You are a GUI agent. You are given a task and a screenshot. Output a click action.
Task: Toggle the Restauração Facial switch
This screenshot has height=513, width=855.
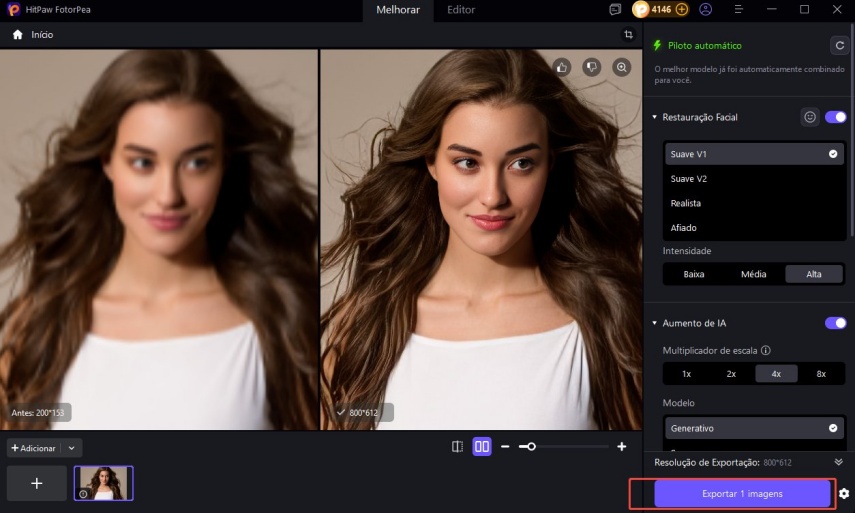835,117
